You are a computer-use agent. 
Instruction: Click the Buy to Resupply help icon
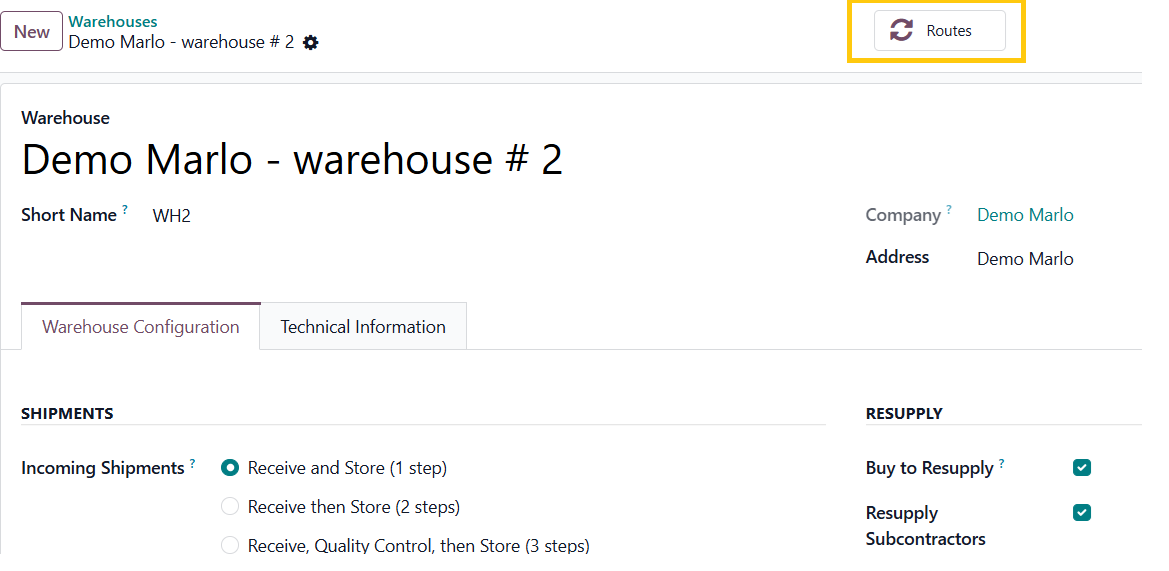(x=1002, y=464)
